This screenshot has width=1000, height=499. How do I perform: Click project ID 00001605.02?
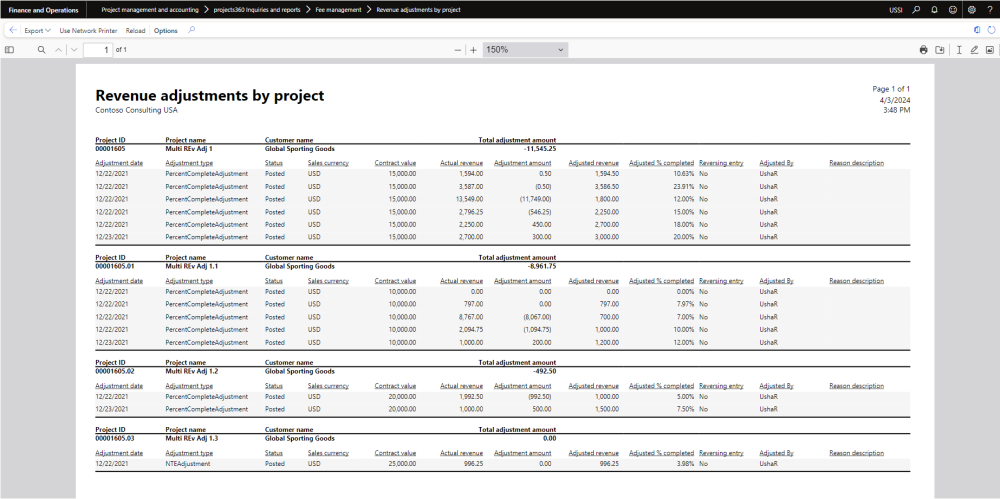click(115, 371)
